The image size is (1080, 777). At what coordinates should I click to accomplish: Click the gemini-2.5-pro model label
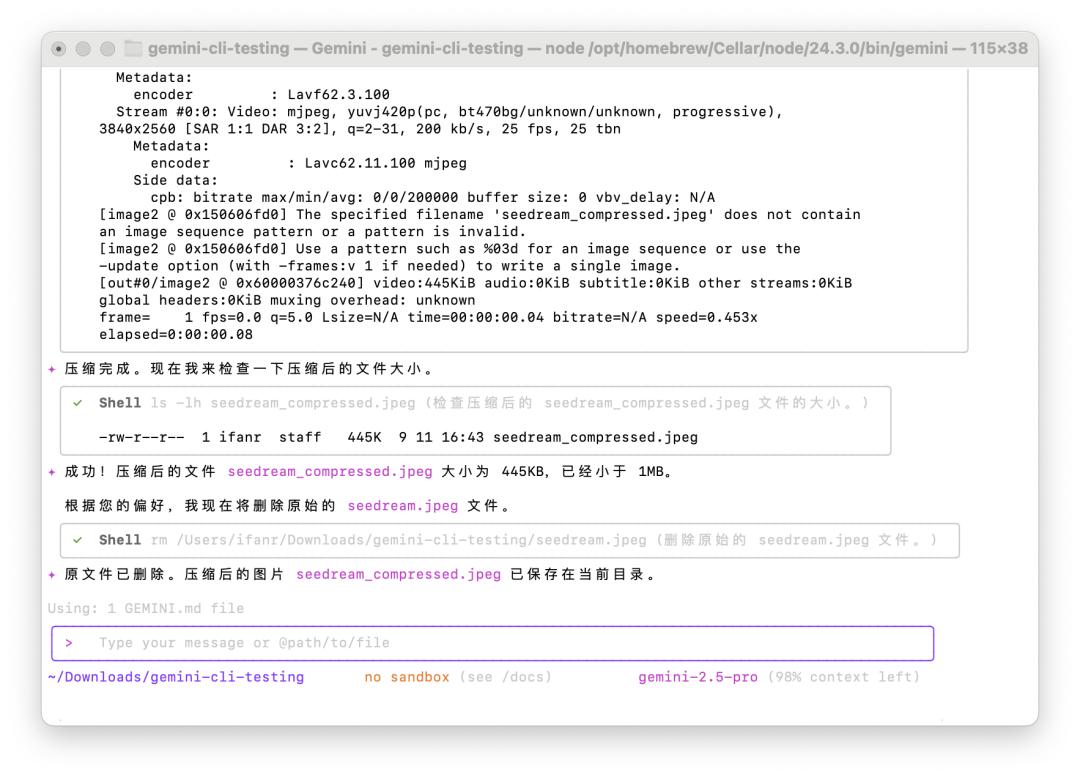point(698,677)
